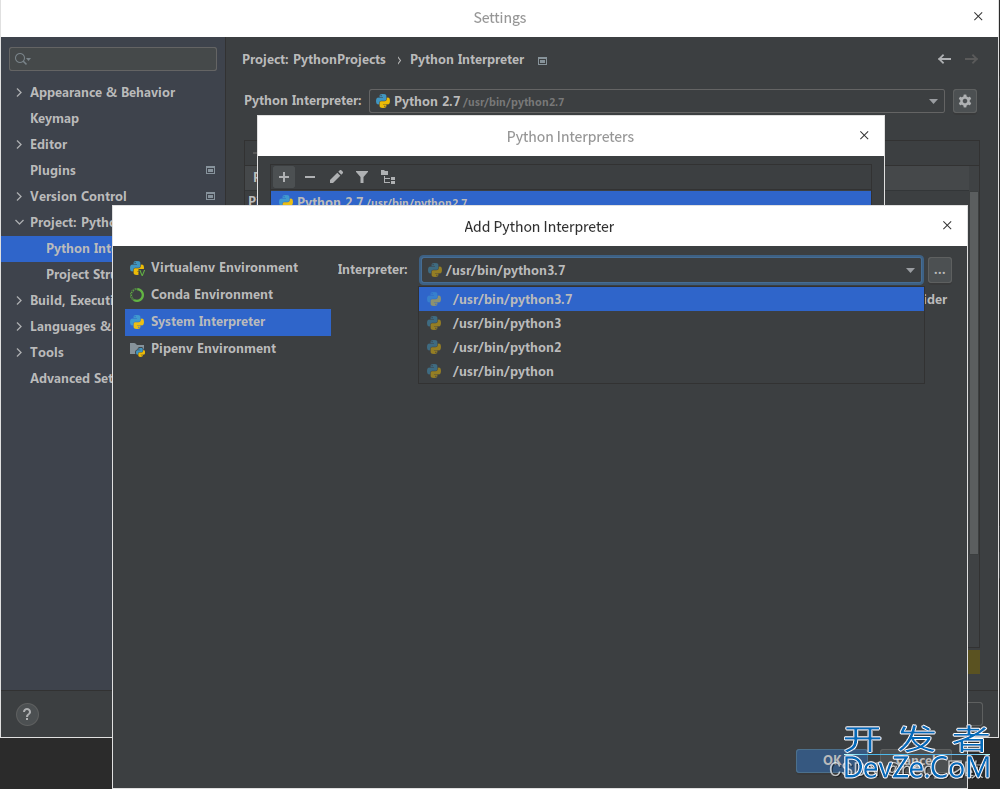This screenshot has width=1000, height=789.
Task: Open Advanced Settings
Action: pyautogui.click(x=71, y=378)
